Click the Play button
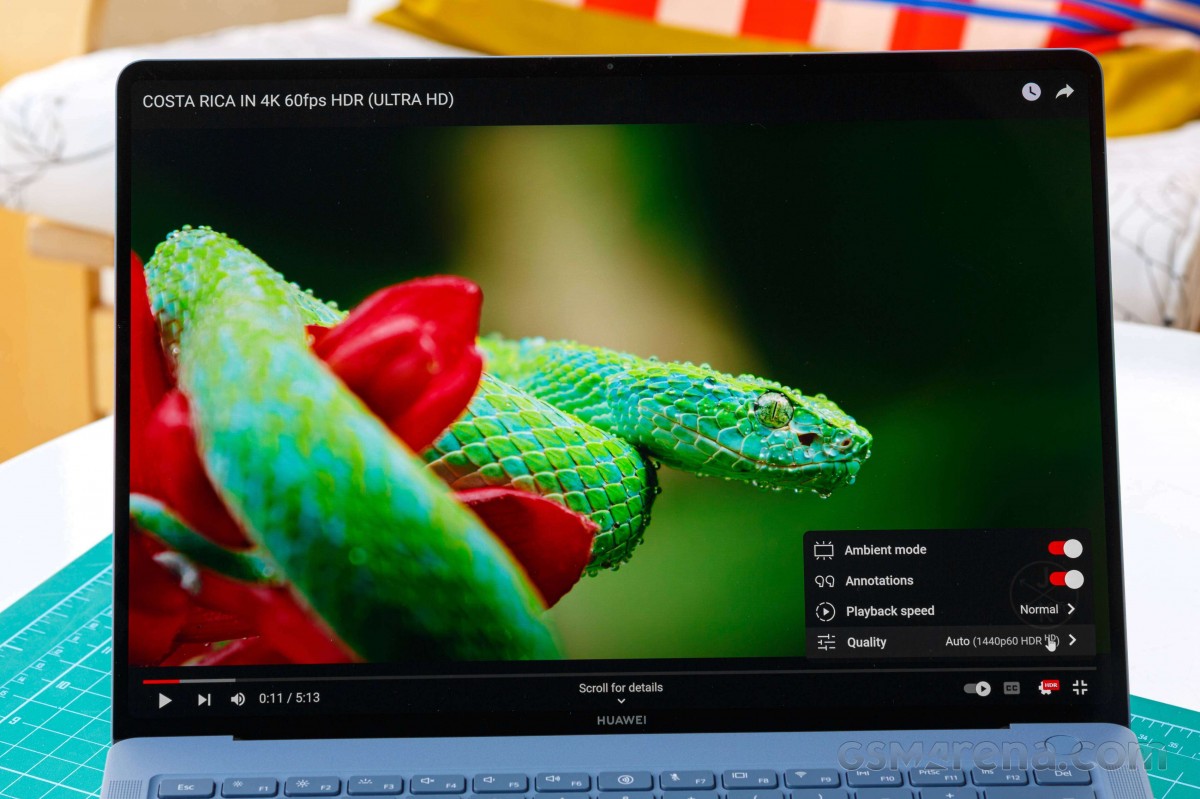 [x=164, y=700]
